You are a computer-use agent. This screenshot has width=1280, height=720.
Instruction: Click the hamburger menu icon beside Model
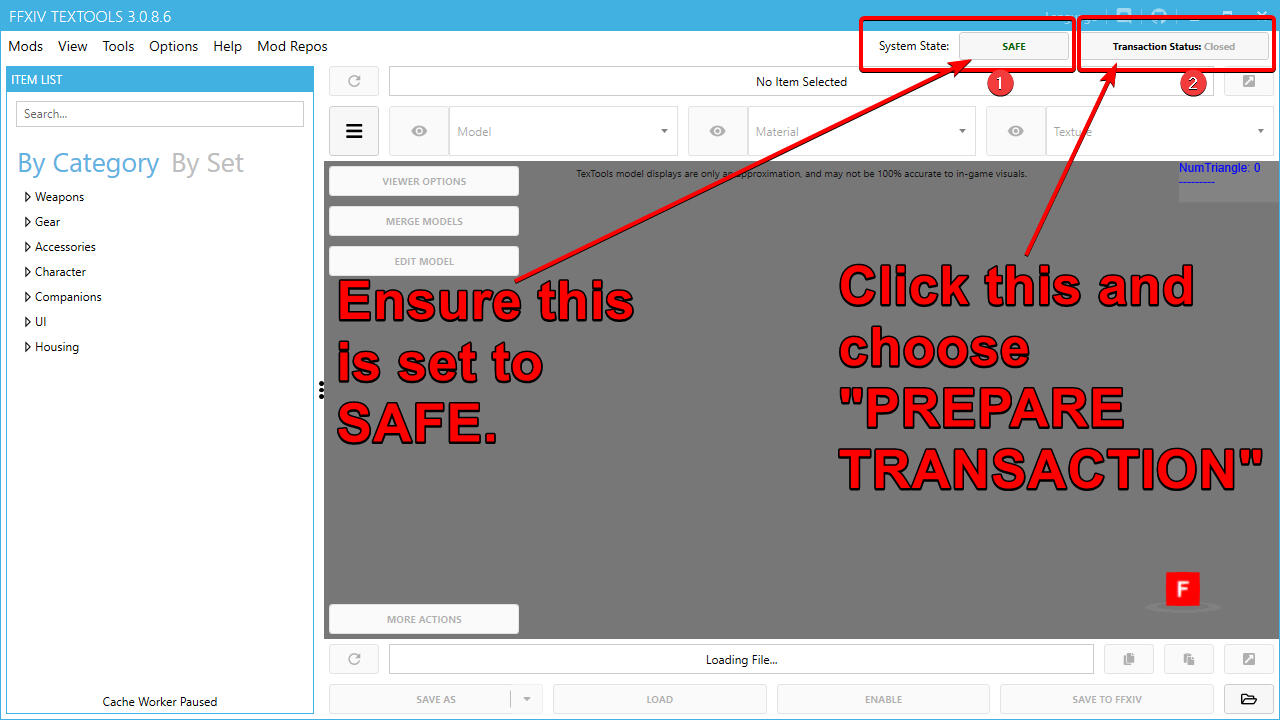click(x=354, y=131)
